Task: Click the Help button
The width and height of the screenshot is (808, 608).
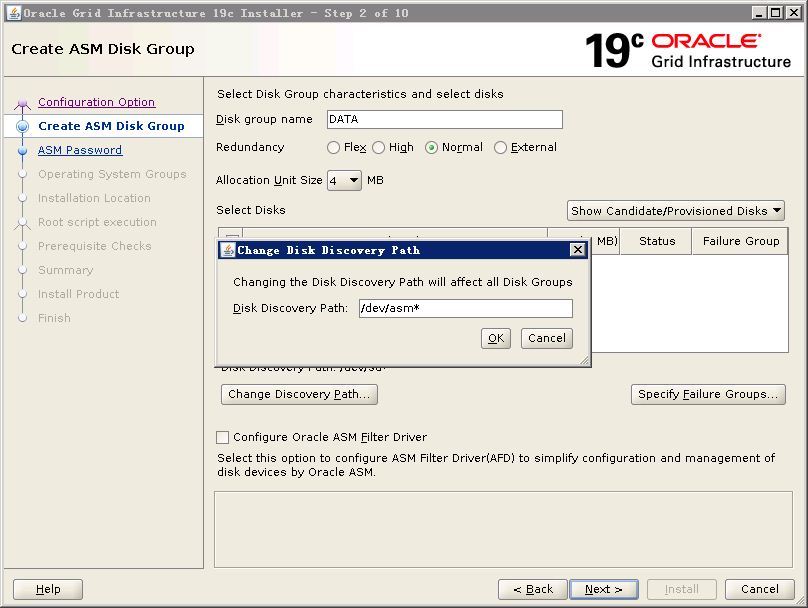Action: pyautogui.click(x=48, y=589)
